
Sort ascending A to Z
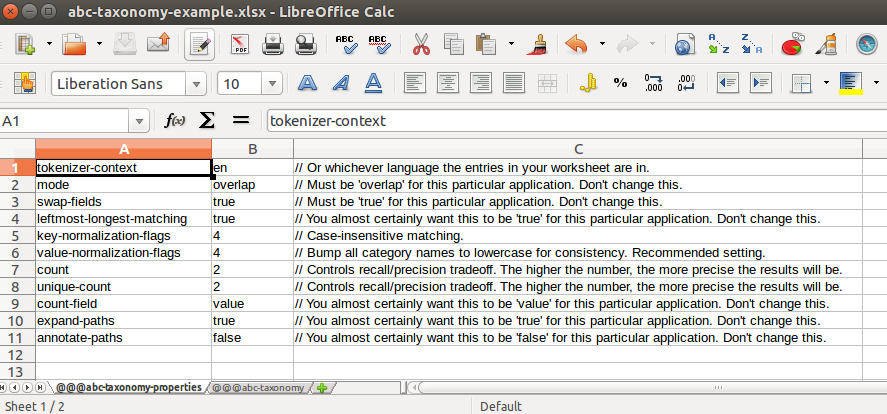tap(719, 44)
